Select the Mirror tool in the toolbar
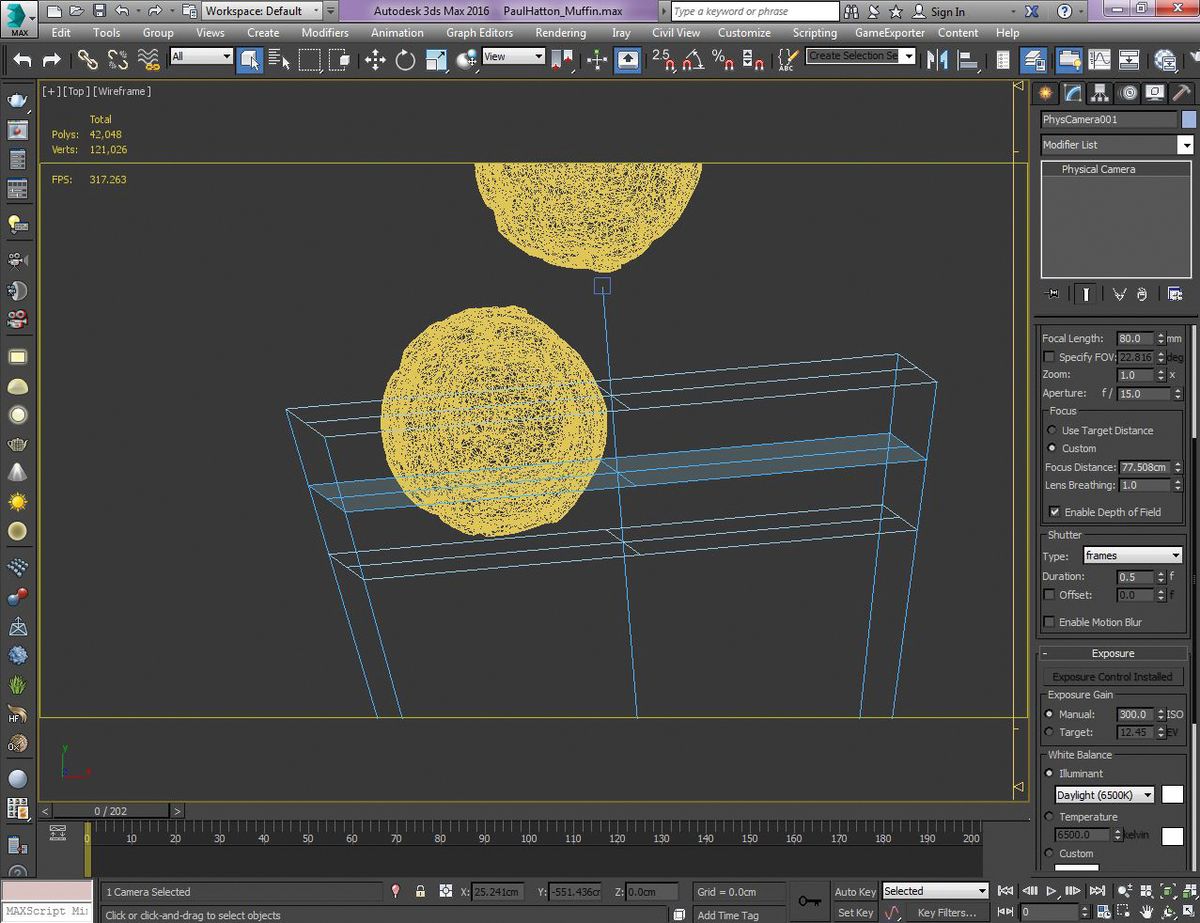The height and width of the screenshot is (923, 1200). [938, 60]
